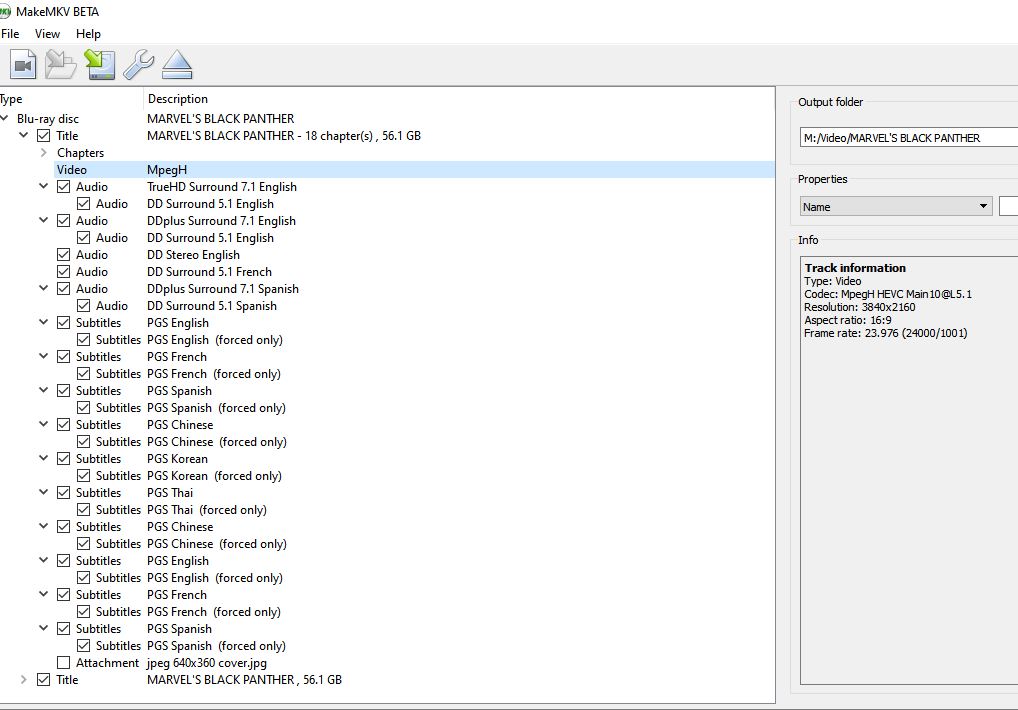Uncheck DDplus Surround 7.1 English audio checkbox
The width and height of the screenshot is (1018, 710).
pyautogui.click(x=64, y=221)
